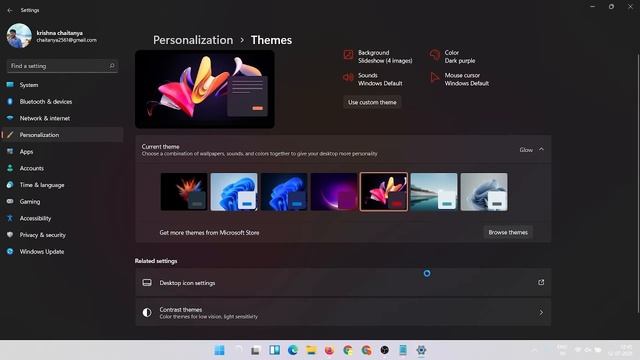Select the dark red-flower theme thumbnail

(x=184, y=192)
